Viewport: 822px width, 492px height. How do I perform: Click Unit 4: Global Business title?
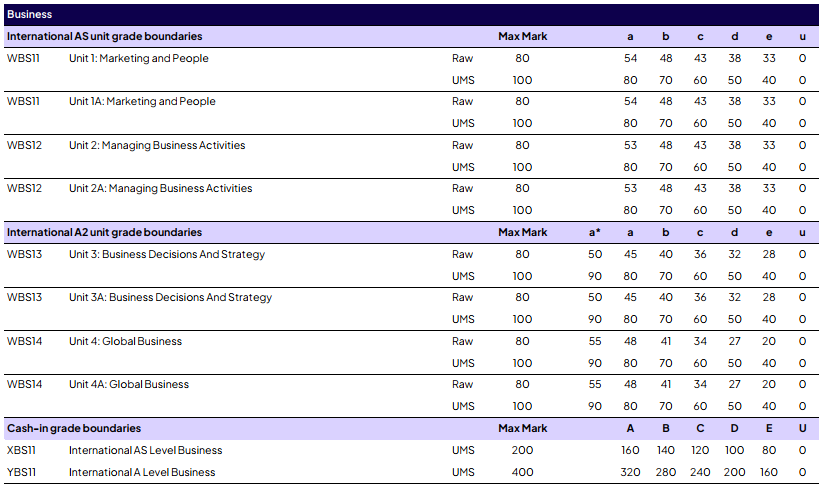point(125,341)
